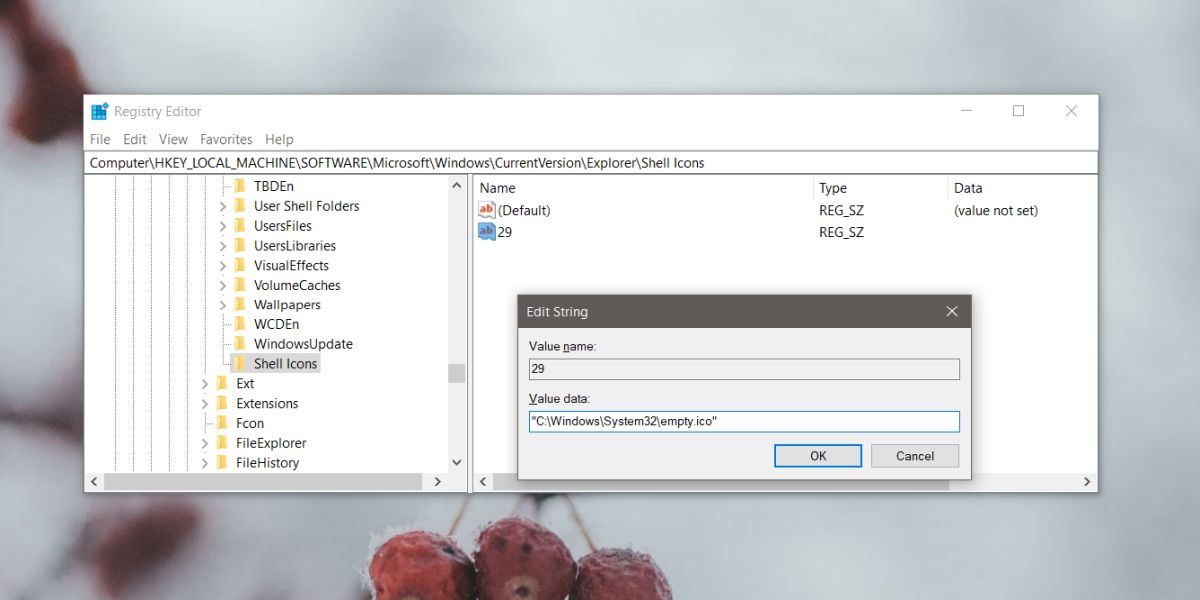The width and height of the screenshot is (1200, 600).
Task: Select the User Shell Folders folder icon
Action: 240,206
